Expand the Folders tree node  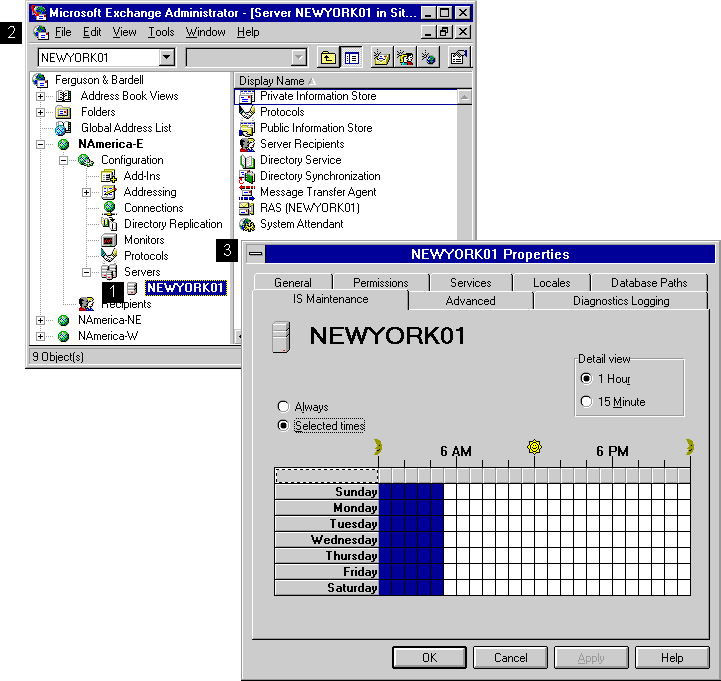coord(40,112)
